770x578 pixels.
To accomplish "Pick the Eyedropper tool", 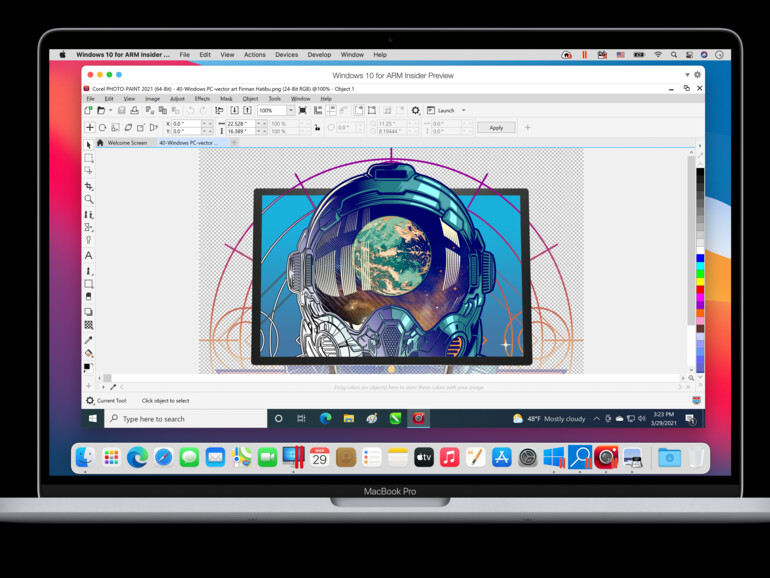I will [x=88, y=340].
